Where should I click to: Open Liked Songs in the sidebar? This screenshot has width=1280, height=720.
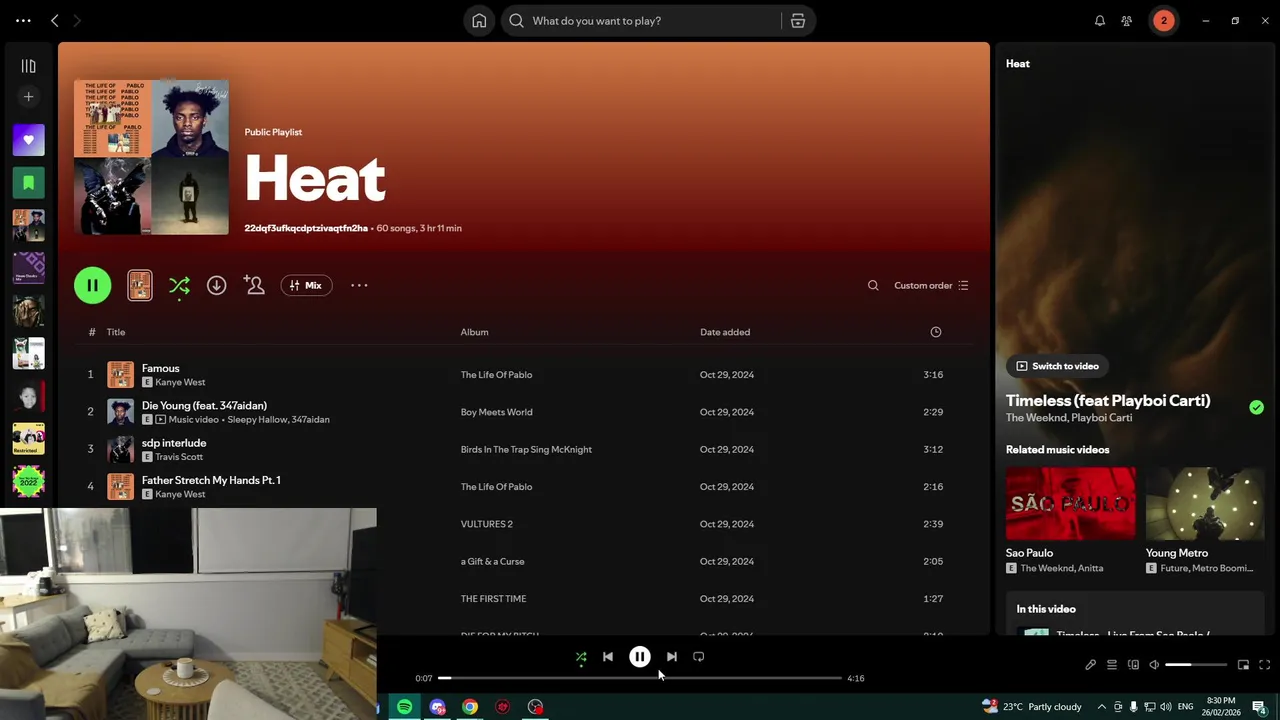[28, 140]
